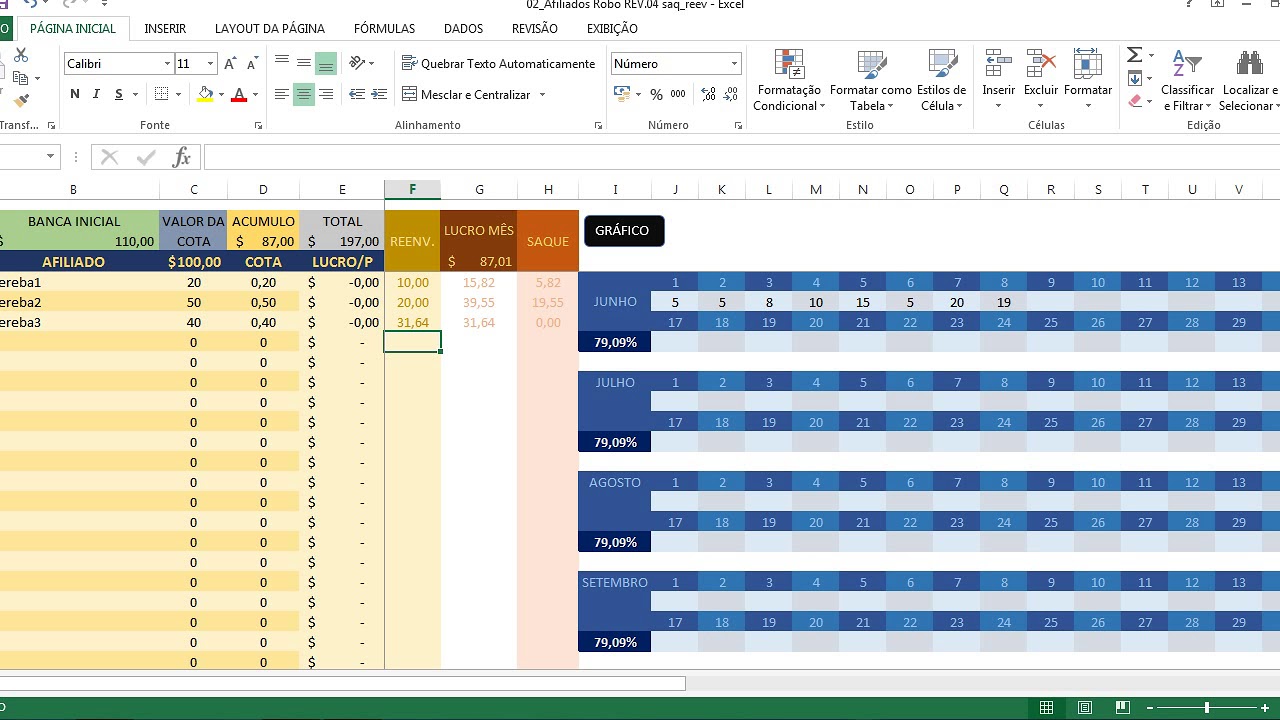This screenshot has width=1280, height=720.
Task: Open the borders dropdown arrow
Action: click(179, 95)
